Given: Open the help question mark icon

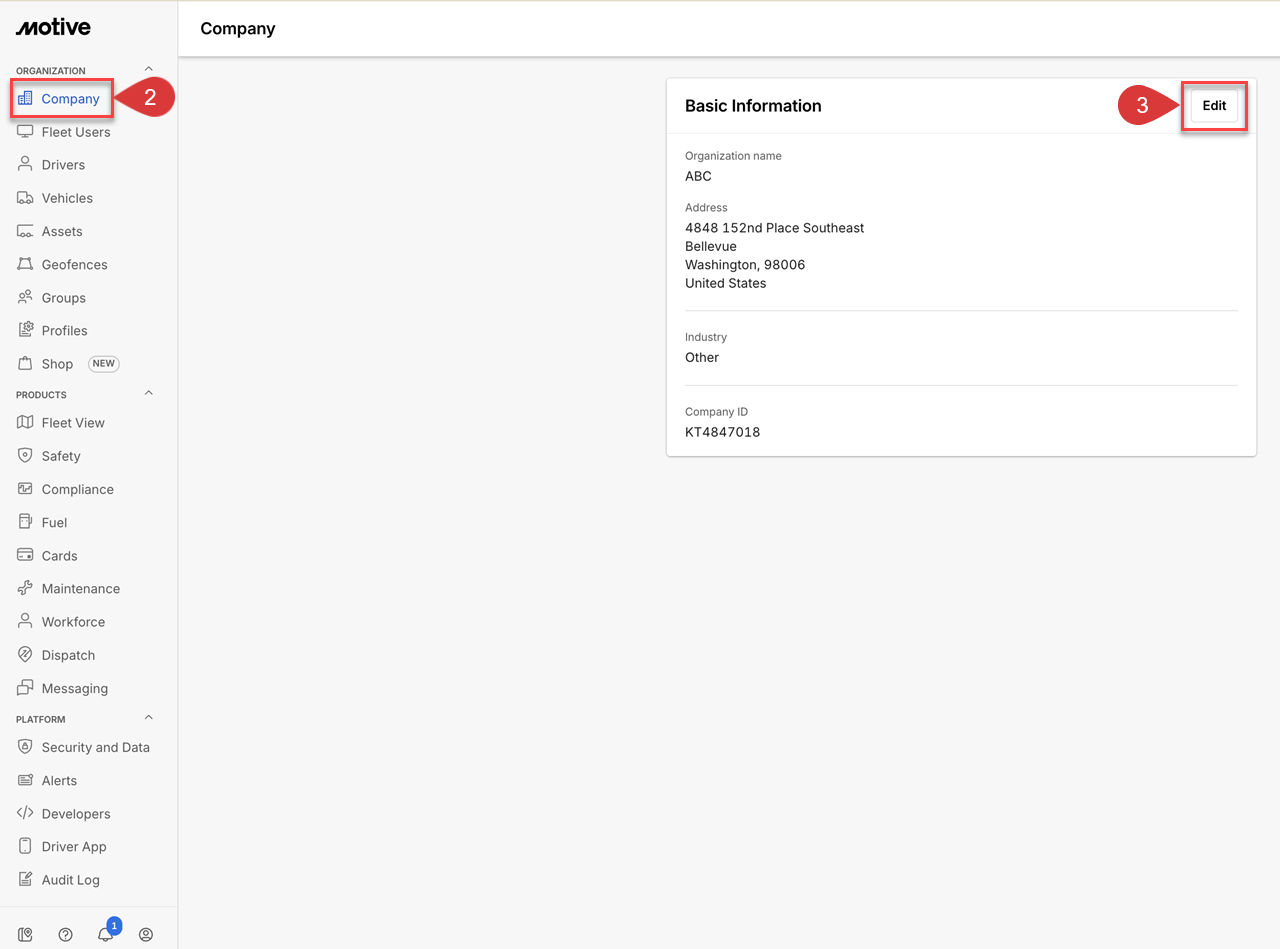Looking at the screenshot, I should click(65, 934).
